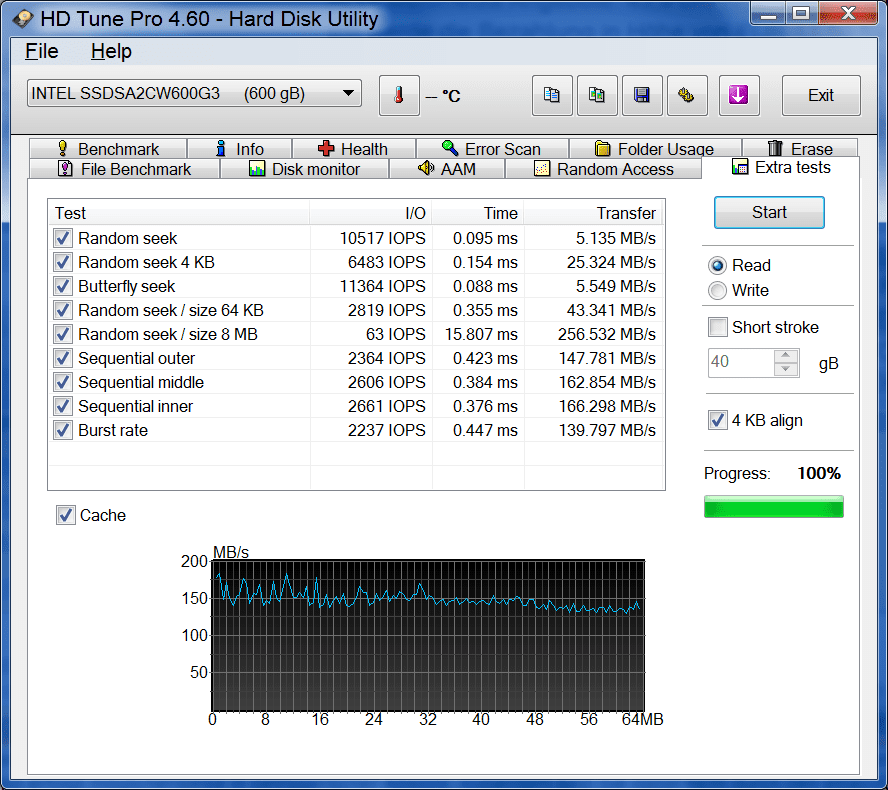Toggle Random seek / size 8 MB checkbox
Image resolution: width=888 pixels, height=790 pixels.
[x=63, y=334]
